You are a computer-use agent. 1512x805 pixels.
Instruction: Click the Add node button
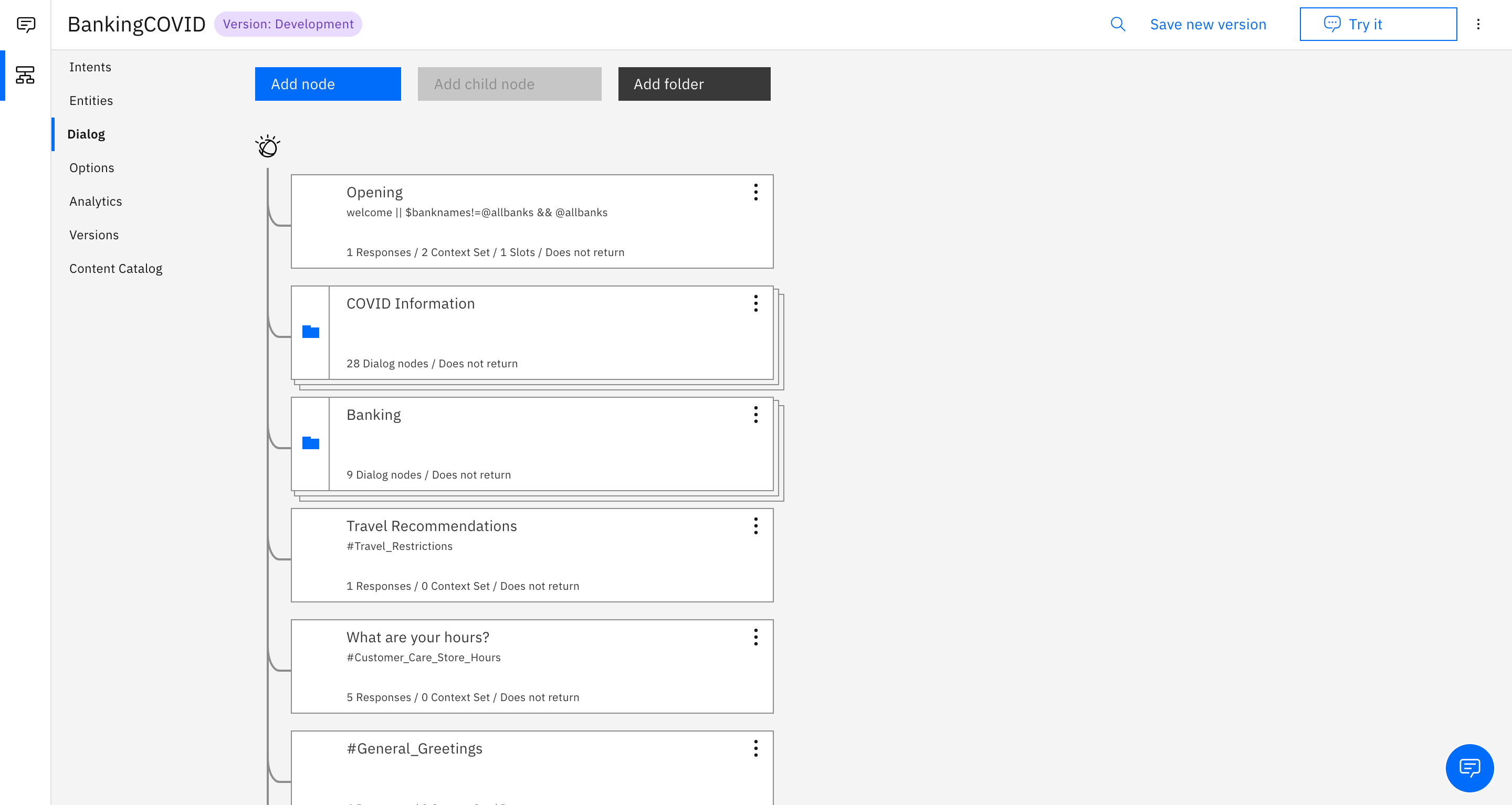tap(328, 84)
